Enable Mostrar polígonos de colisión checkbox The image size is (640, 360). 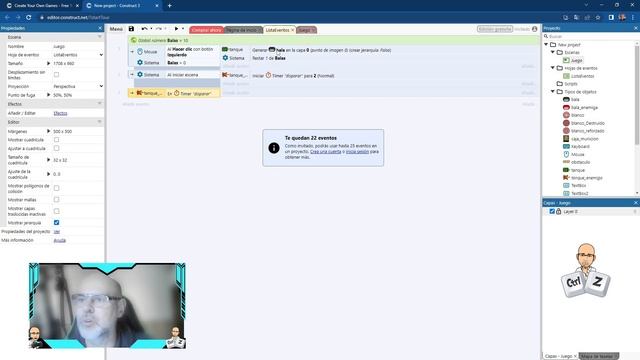(56, 188)
